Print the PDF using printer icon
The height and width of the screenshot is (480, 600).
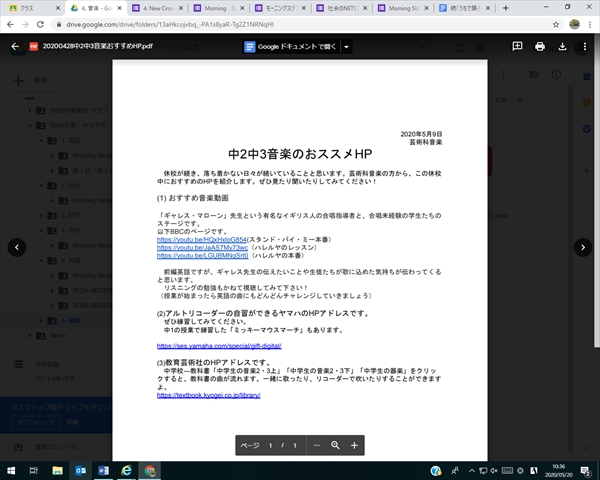click(540, 46)
